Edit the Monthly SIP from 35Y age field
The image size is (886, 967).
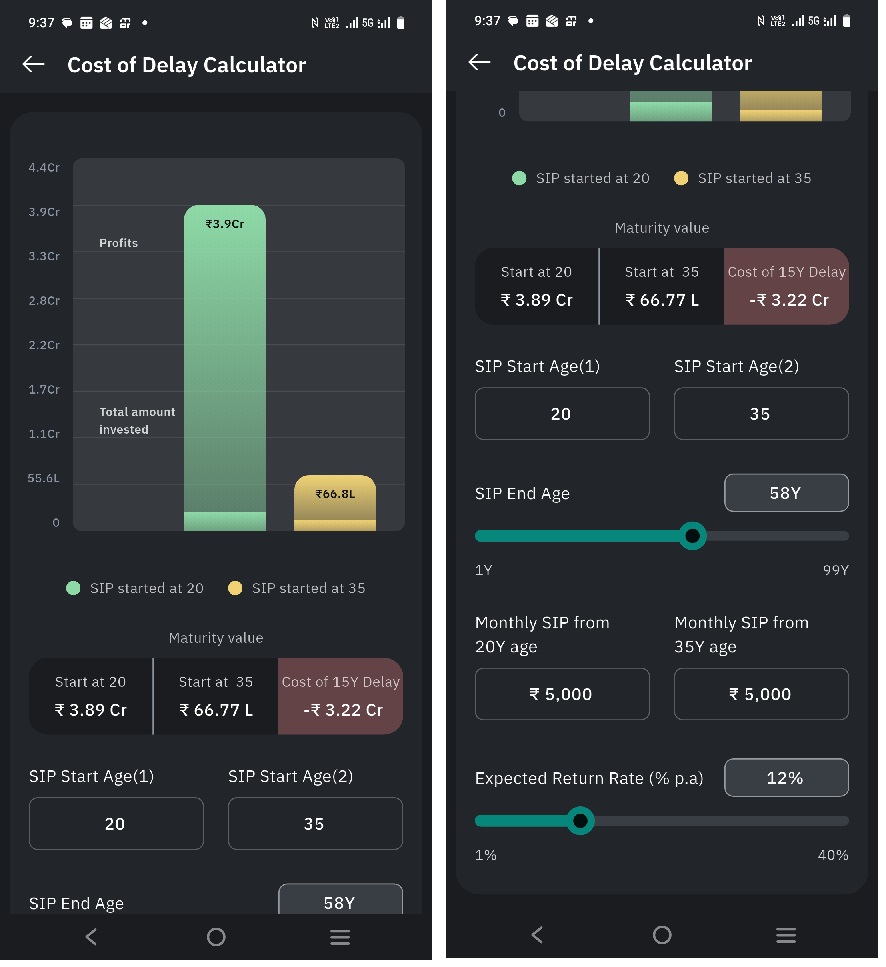click(760, 695)
